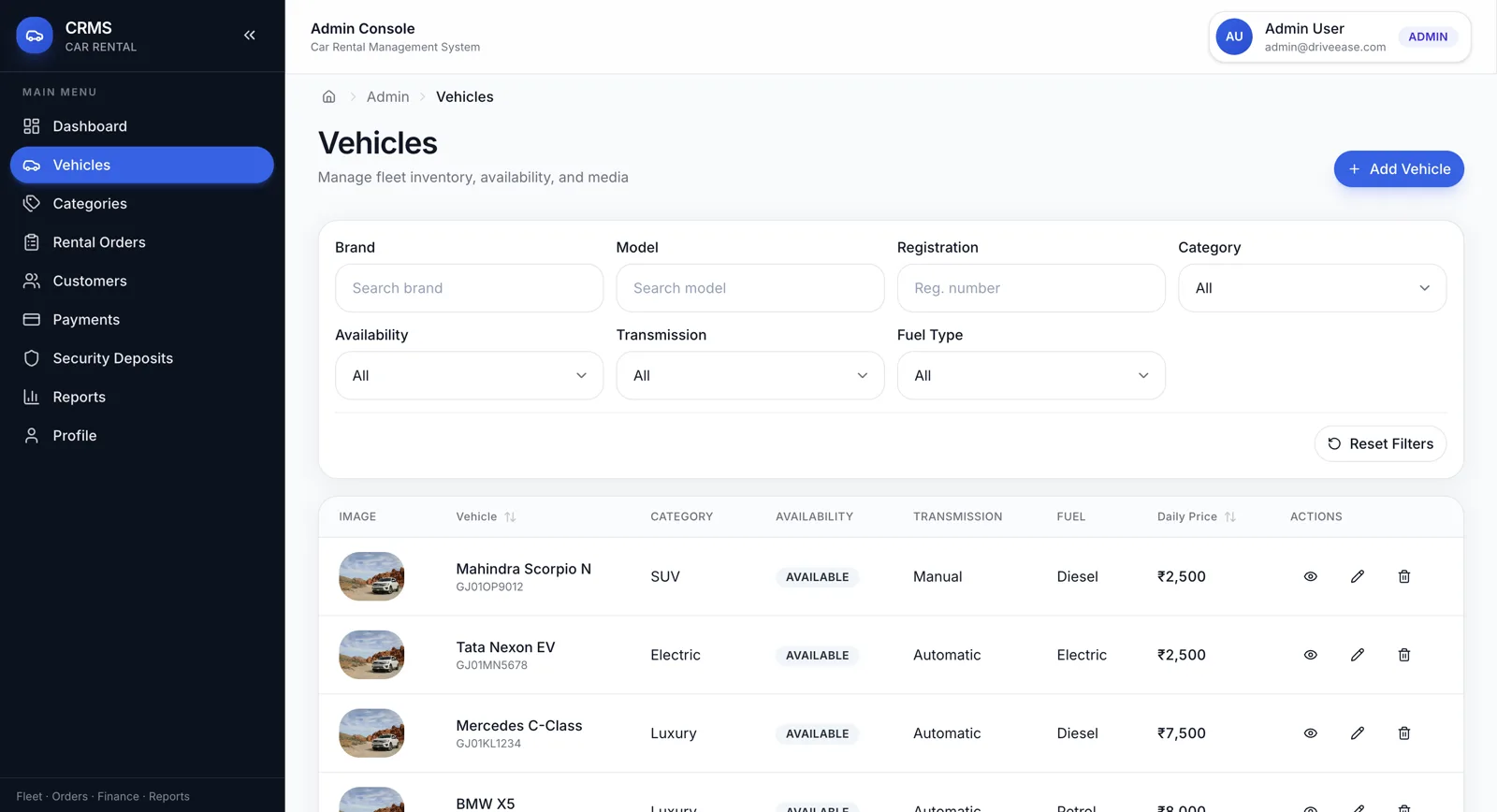Open the Dashboard menu item
This screenshot has width=1497, height=812.
pyautogui.click(x=142, y=126)
